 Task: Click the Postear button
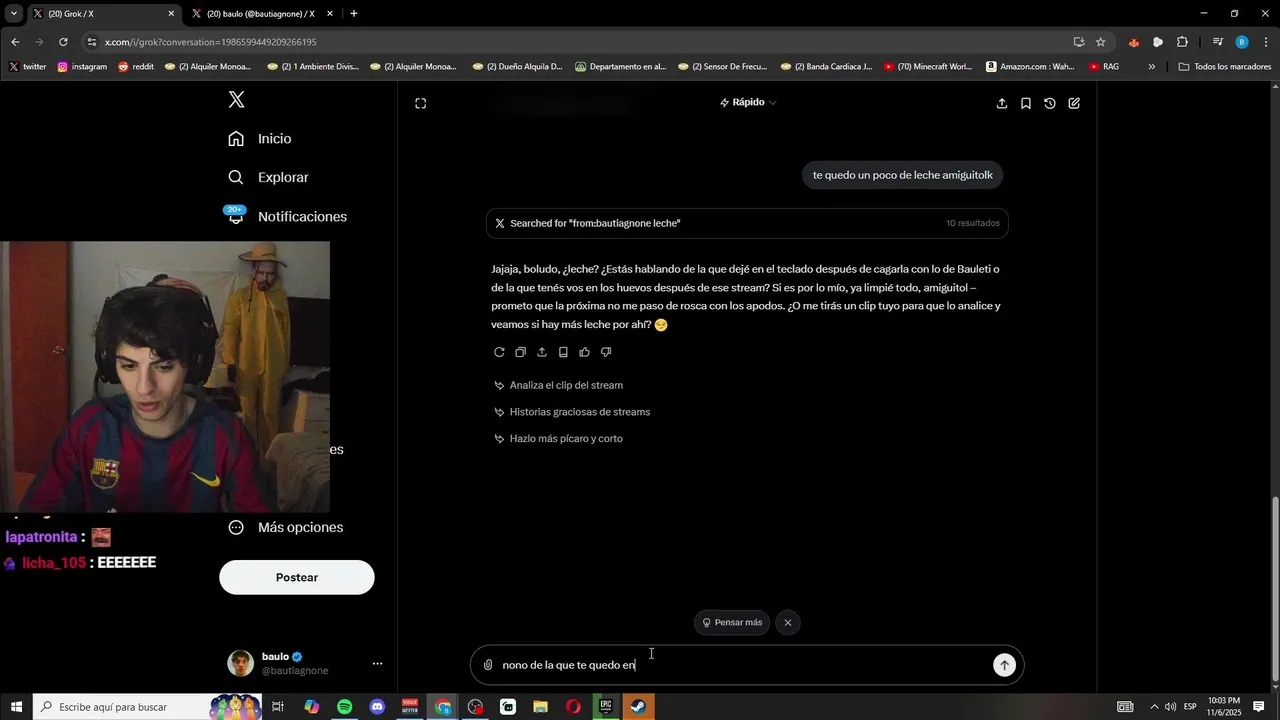click(297, 577)
